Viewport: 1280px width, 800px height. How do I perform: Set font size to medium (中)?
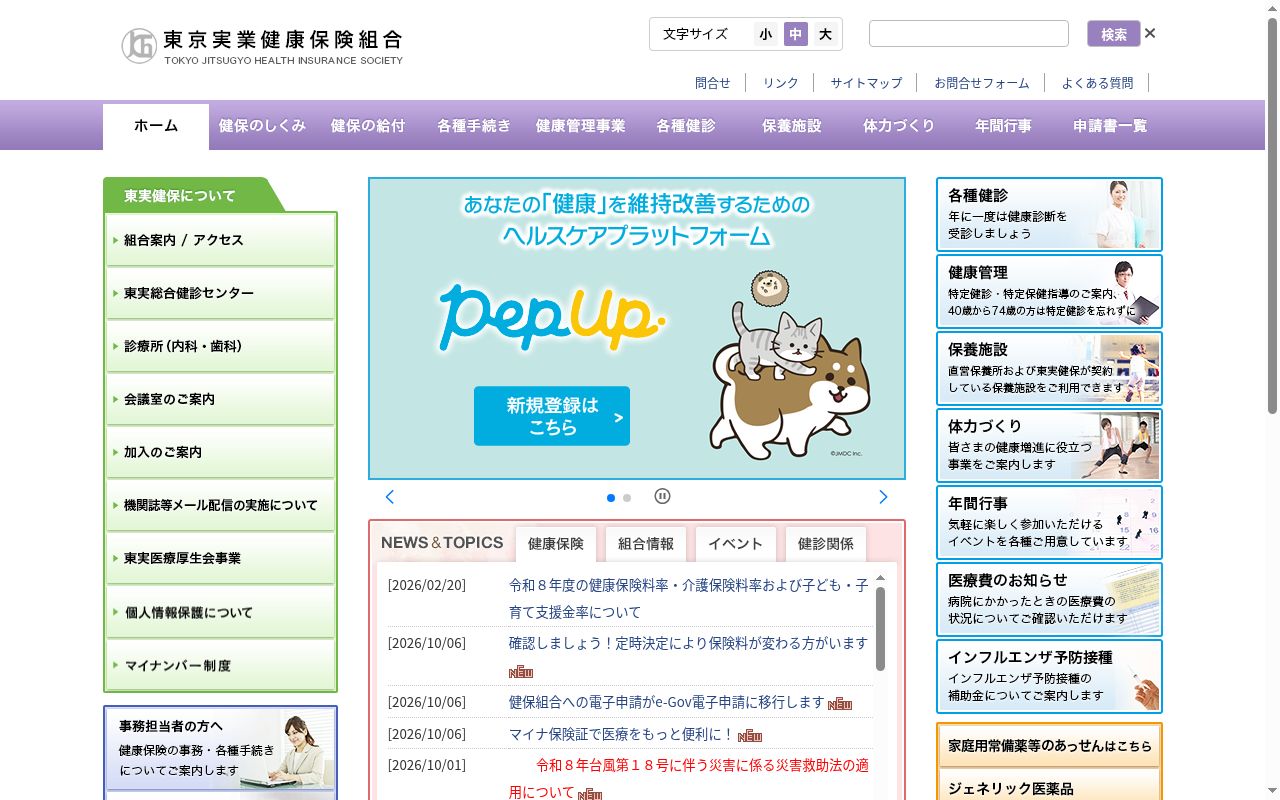795,34
